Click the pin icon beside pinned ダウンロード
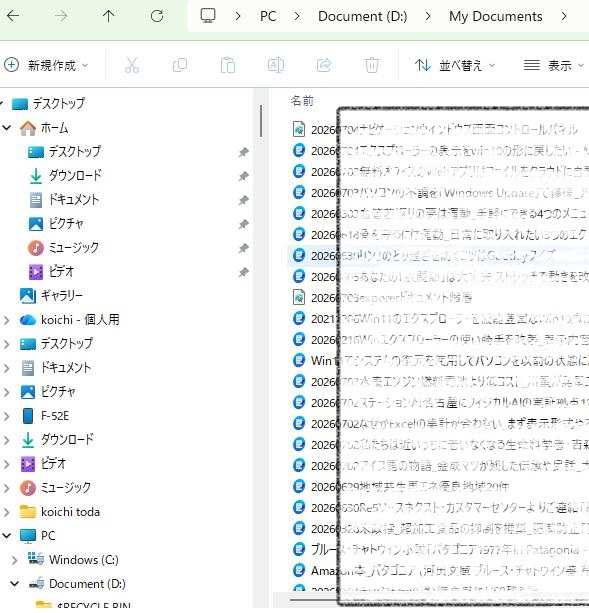This screenshot has height=613, width=589. click(x=243, y=176)
